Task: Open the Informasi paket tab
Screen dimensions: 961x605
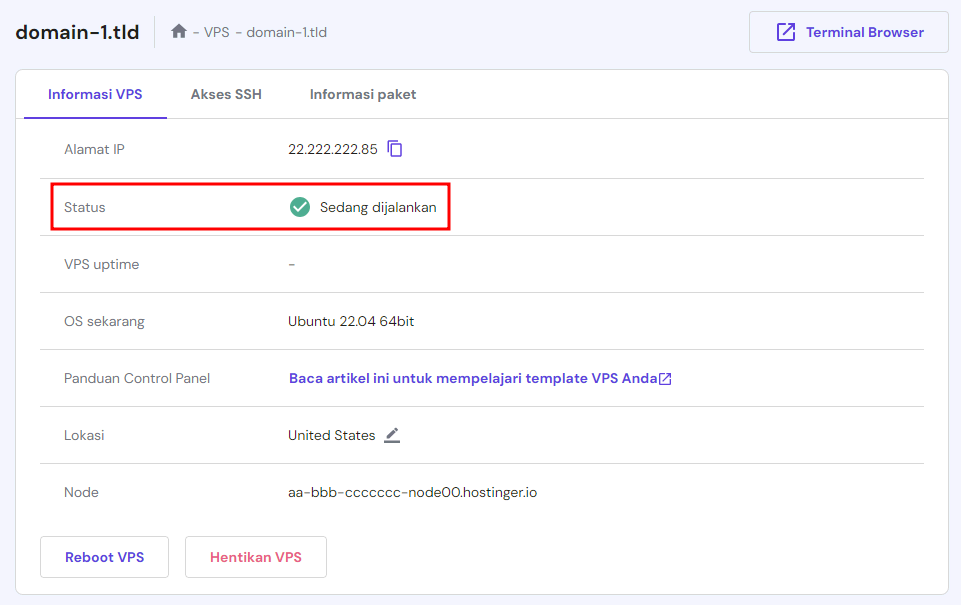Action: click(x=363, y=94)
